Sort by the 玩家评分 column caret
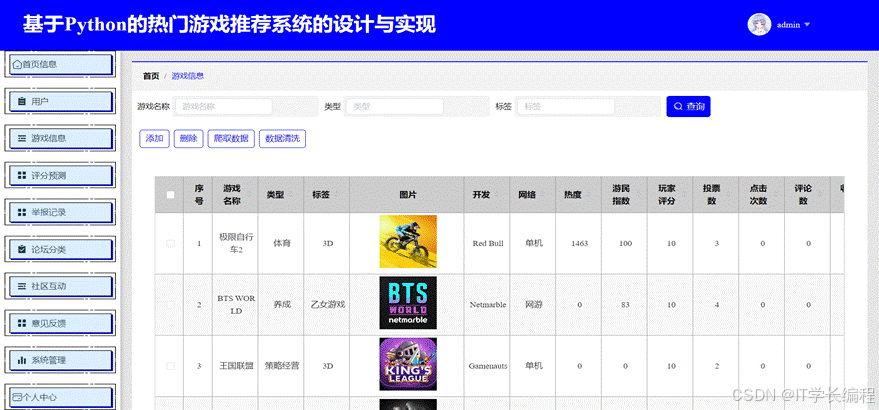 [x=683, y=195]
